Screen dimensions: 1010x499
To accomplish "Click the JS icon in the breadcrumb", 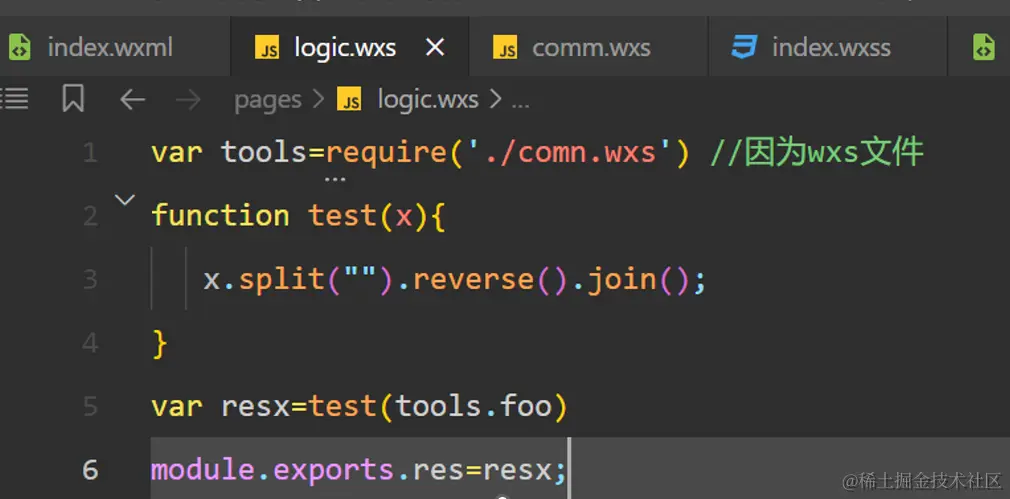I will point(349,100).
